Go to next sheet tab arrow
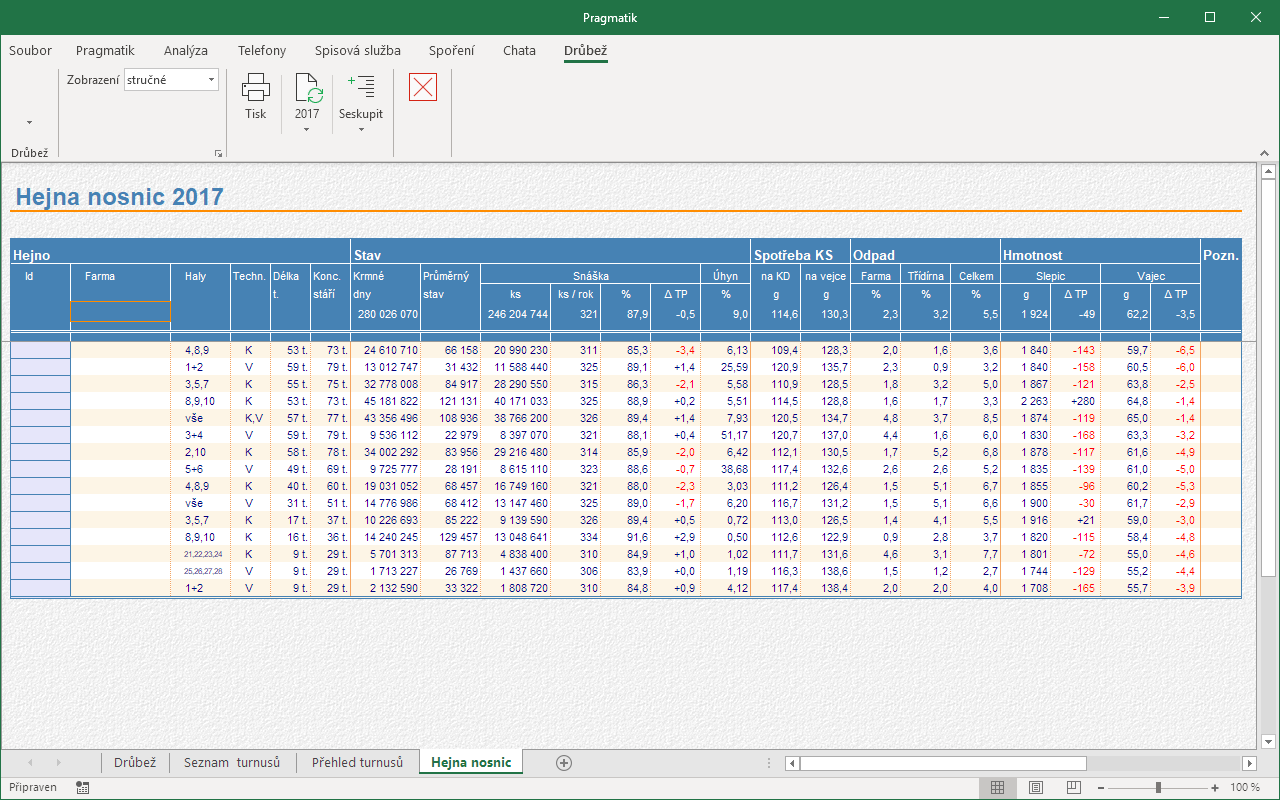Screen dimensions: 1280x800 pyautogui.click(x=58, y=763)
